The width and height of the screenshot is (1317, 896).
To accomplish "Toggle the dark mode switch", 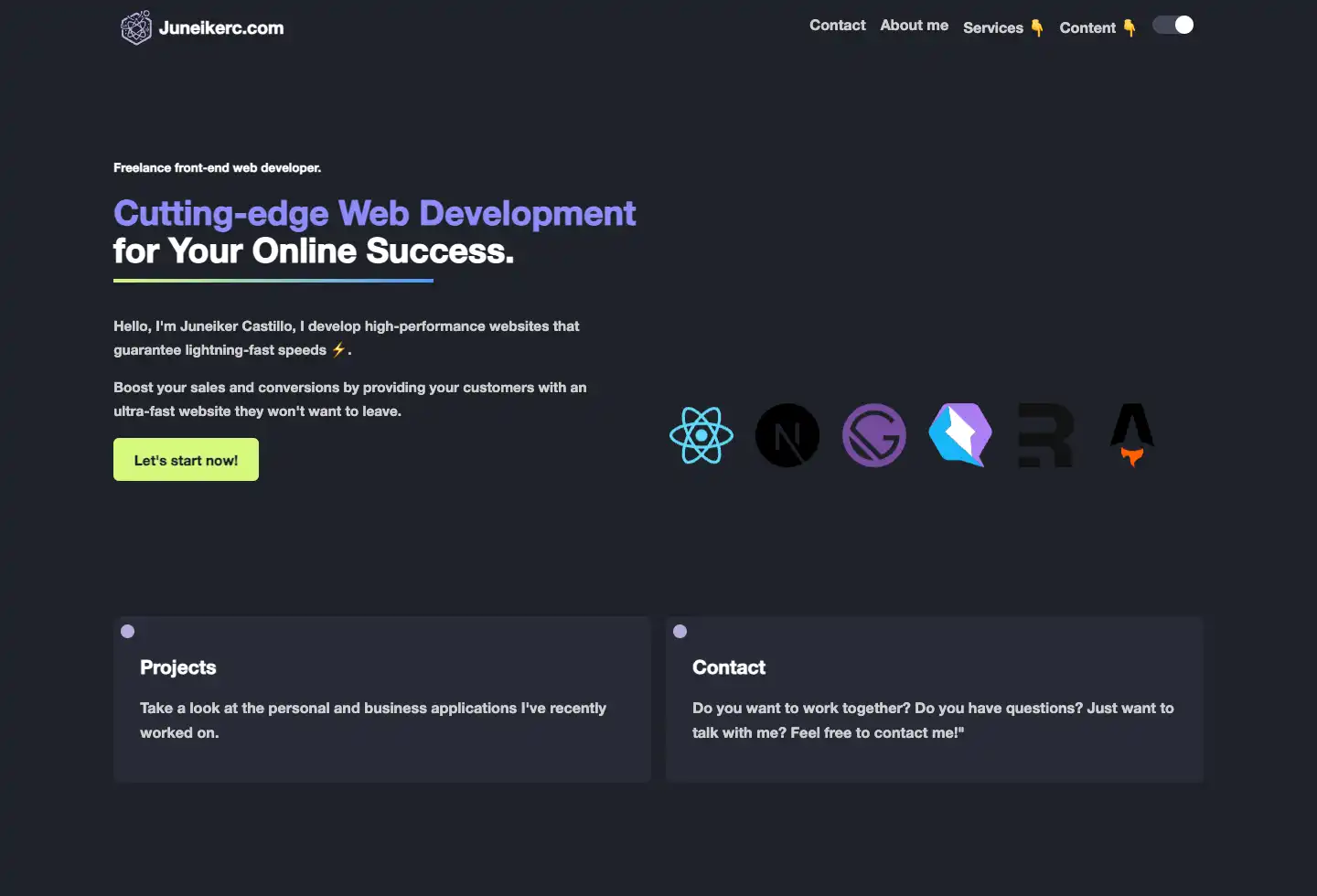I will pyautogui.click(x=1173, y=25).
